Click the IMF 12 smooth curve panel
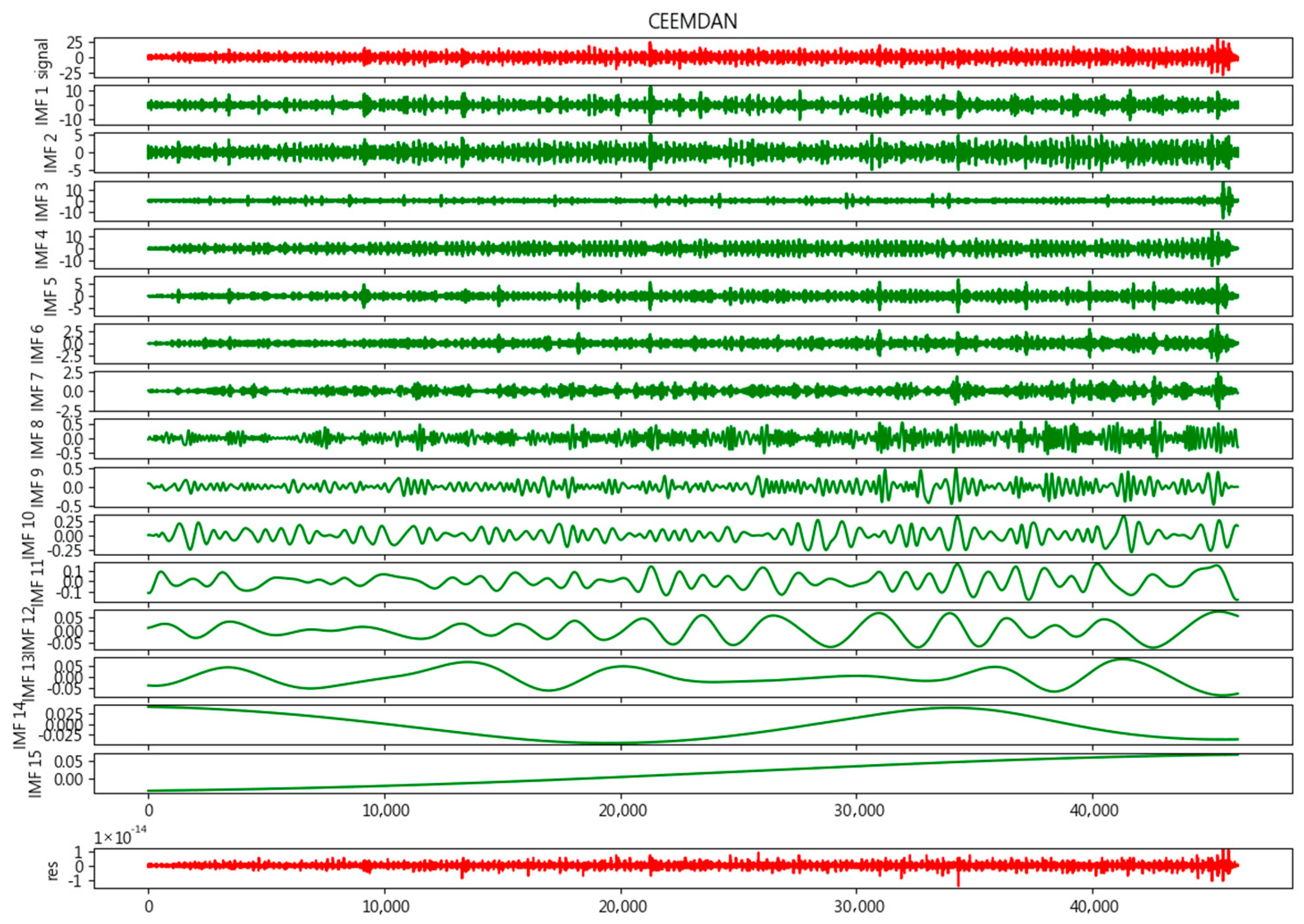The image size is (1304, 924). 692,630
